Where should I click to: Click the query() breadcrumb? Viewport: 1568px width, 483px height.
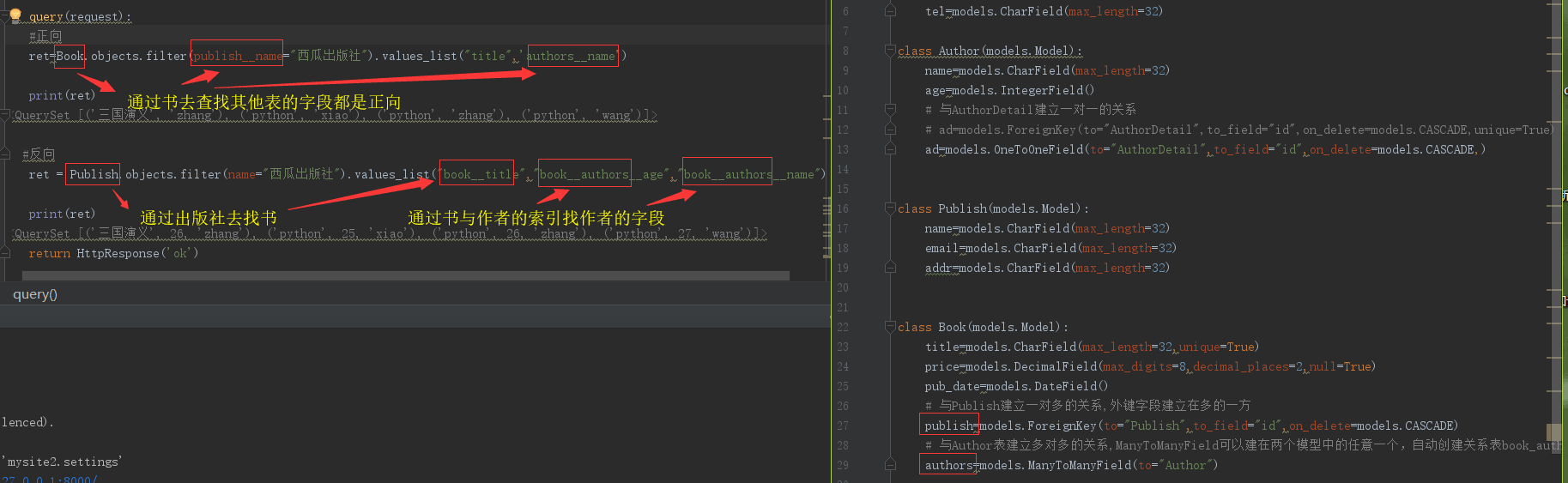35,294
